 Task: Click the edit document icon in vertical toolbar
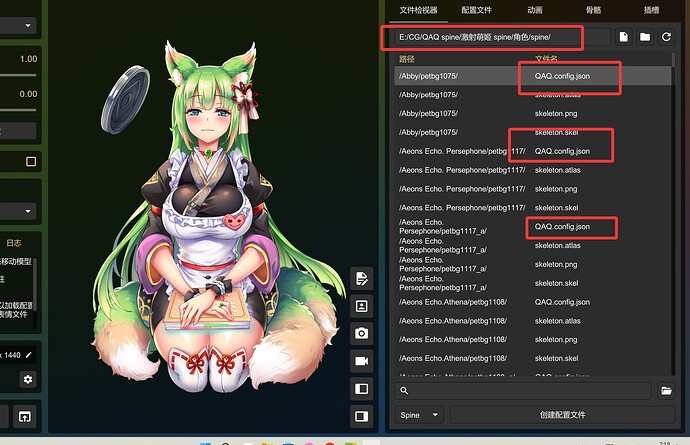point(361,278)
